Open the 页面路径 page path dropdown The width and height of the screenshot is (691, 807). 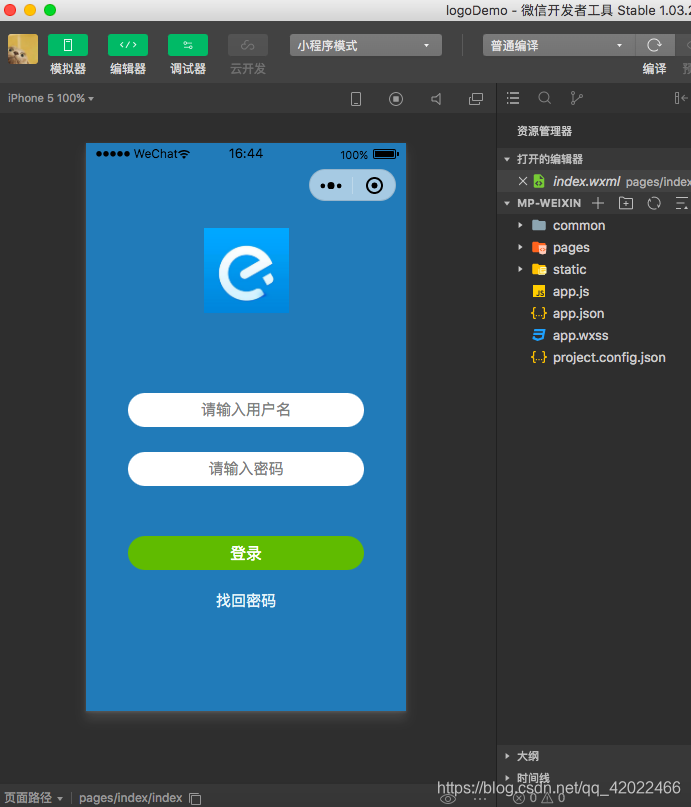(33, 798)
